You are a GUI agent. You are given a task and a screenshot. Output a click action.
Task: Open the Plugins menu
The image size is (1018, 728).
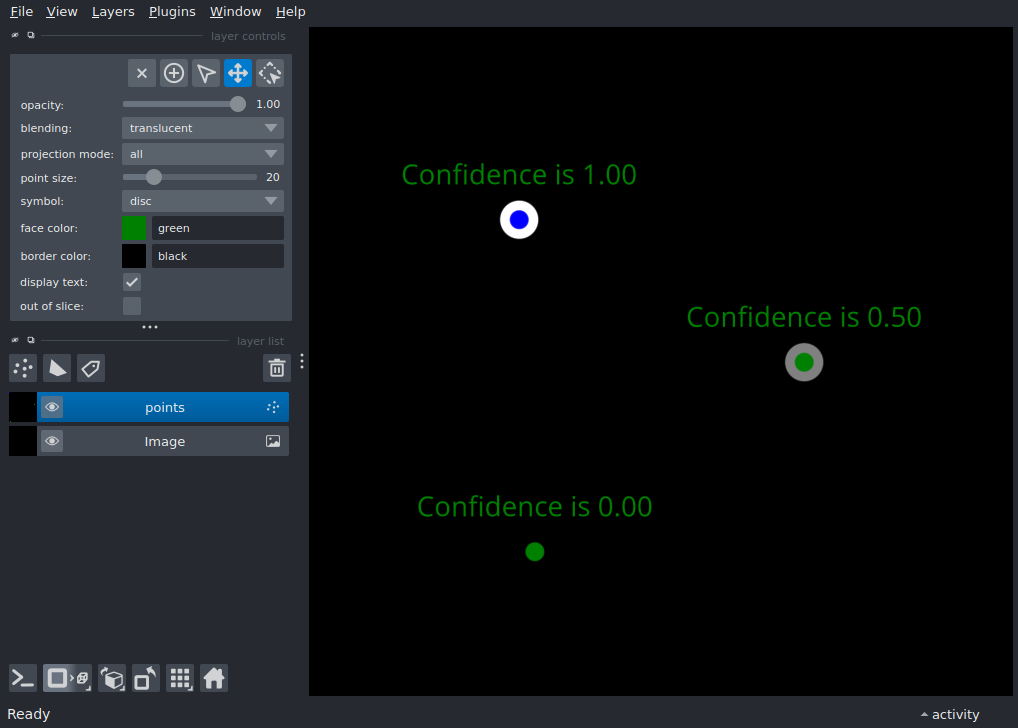tap(172, 12)
